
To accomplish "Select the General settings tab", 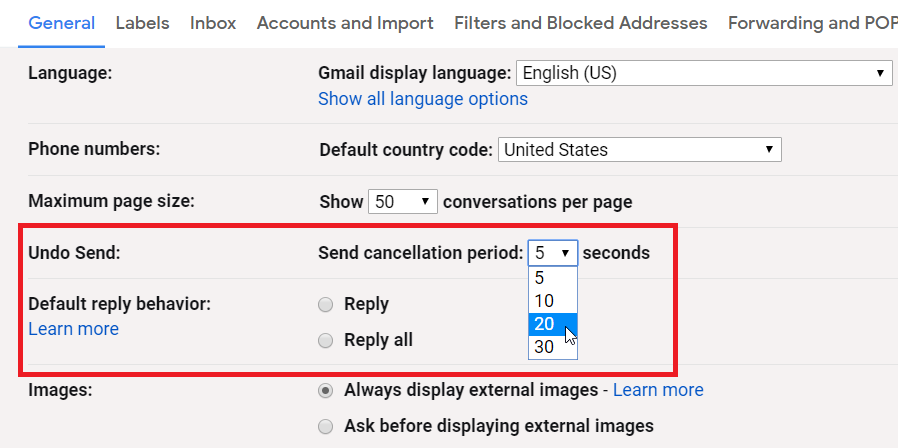I will pyautogui.click(x=62, y=22).
